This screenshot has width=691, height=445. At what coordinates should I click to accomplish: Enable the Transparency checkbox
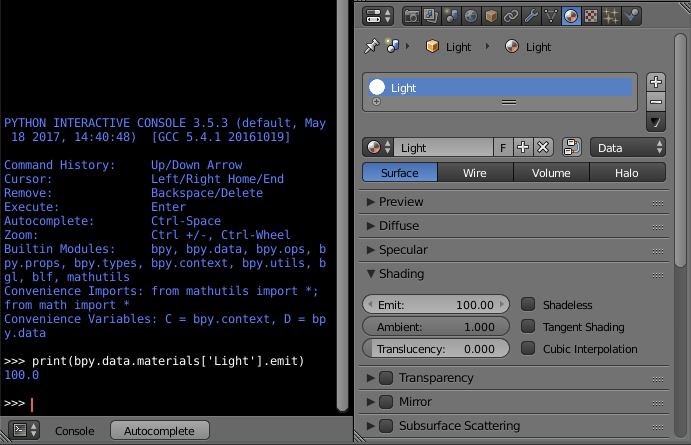pyautogui.click(x=386, y=378)
